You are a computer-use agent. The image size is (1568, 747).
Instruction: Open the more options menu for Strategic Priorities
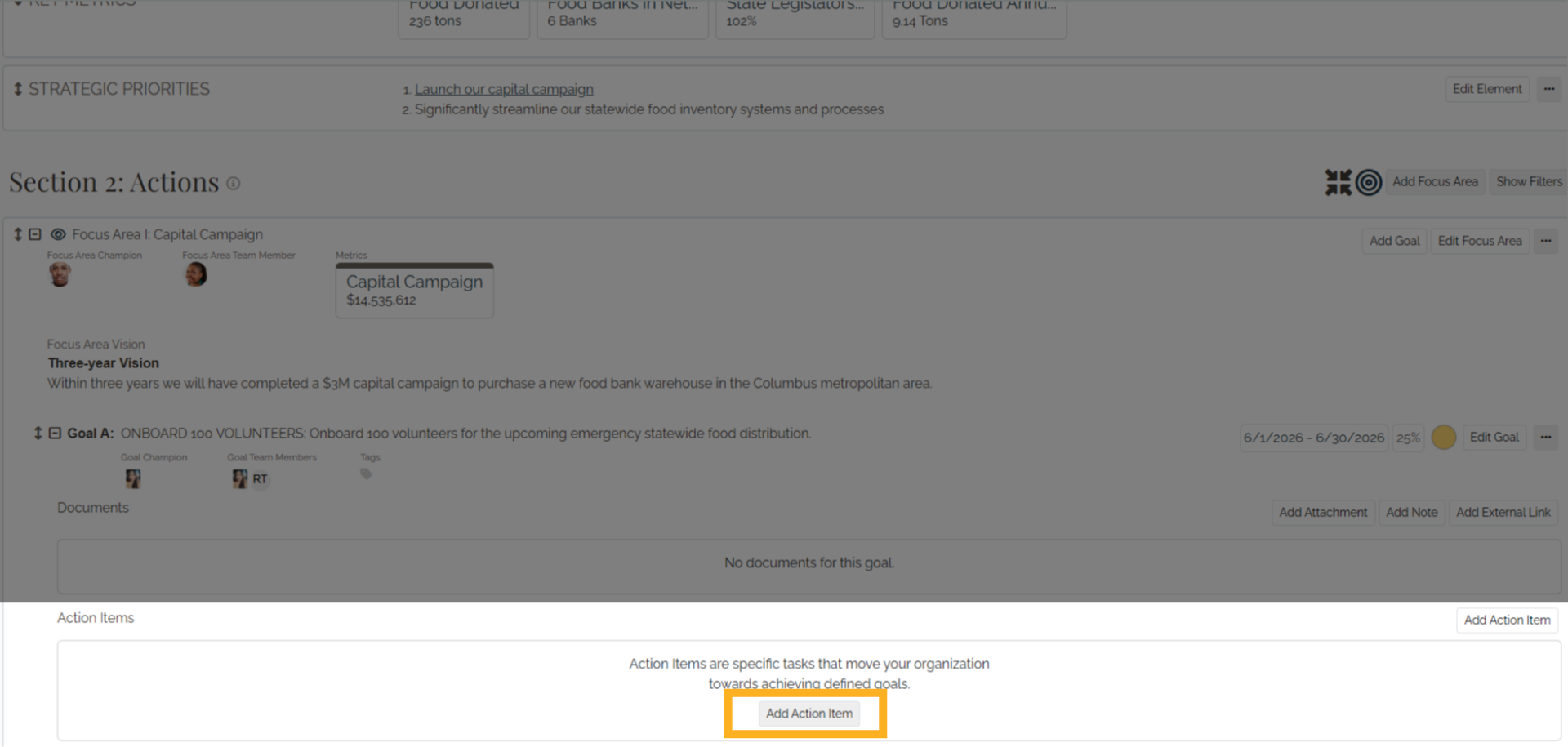pos(1549,89)
